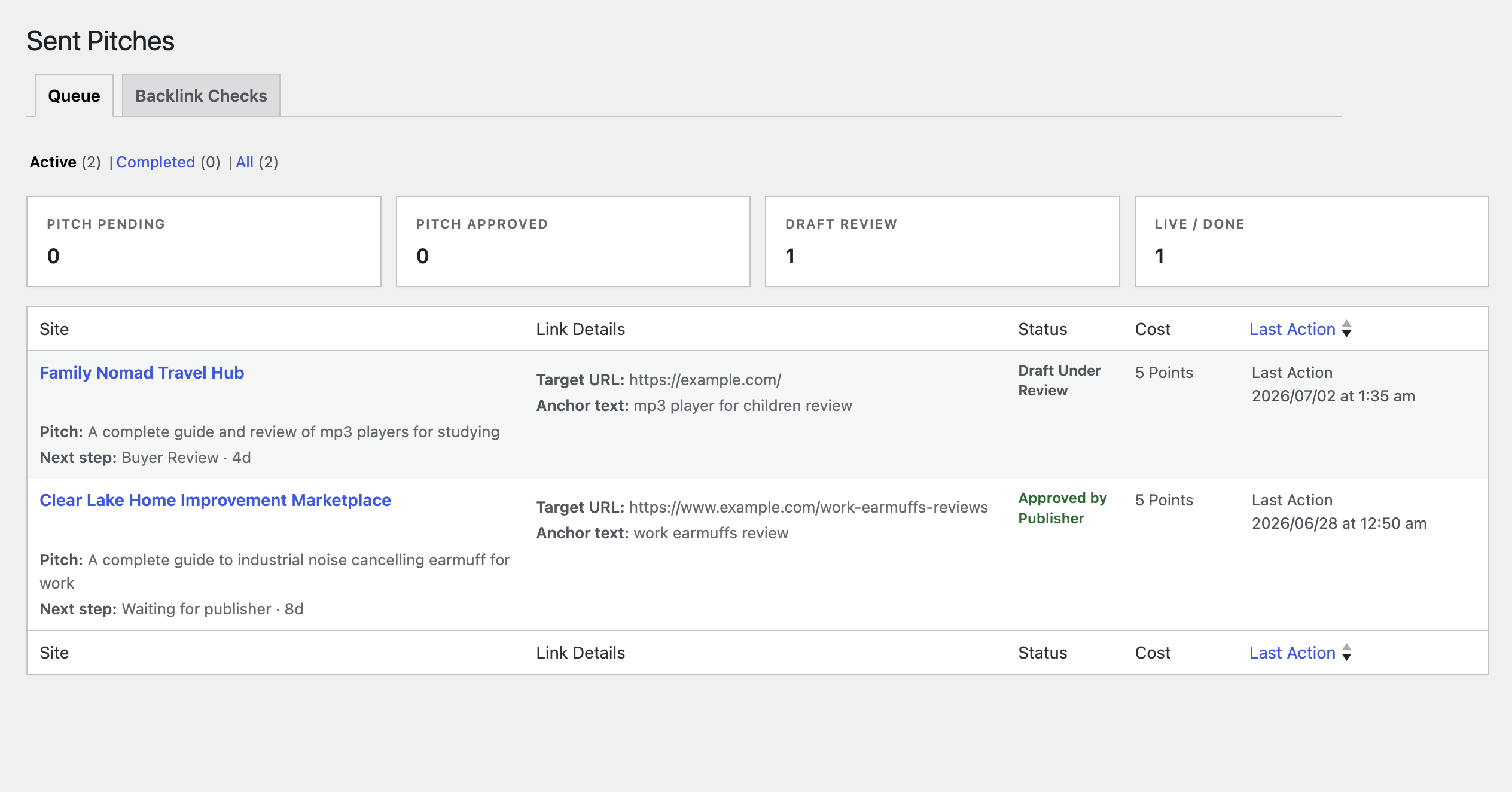Click the Sent Pitches page heading
This screenshot has height=792, width=1512.
point(100,41)
